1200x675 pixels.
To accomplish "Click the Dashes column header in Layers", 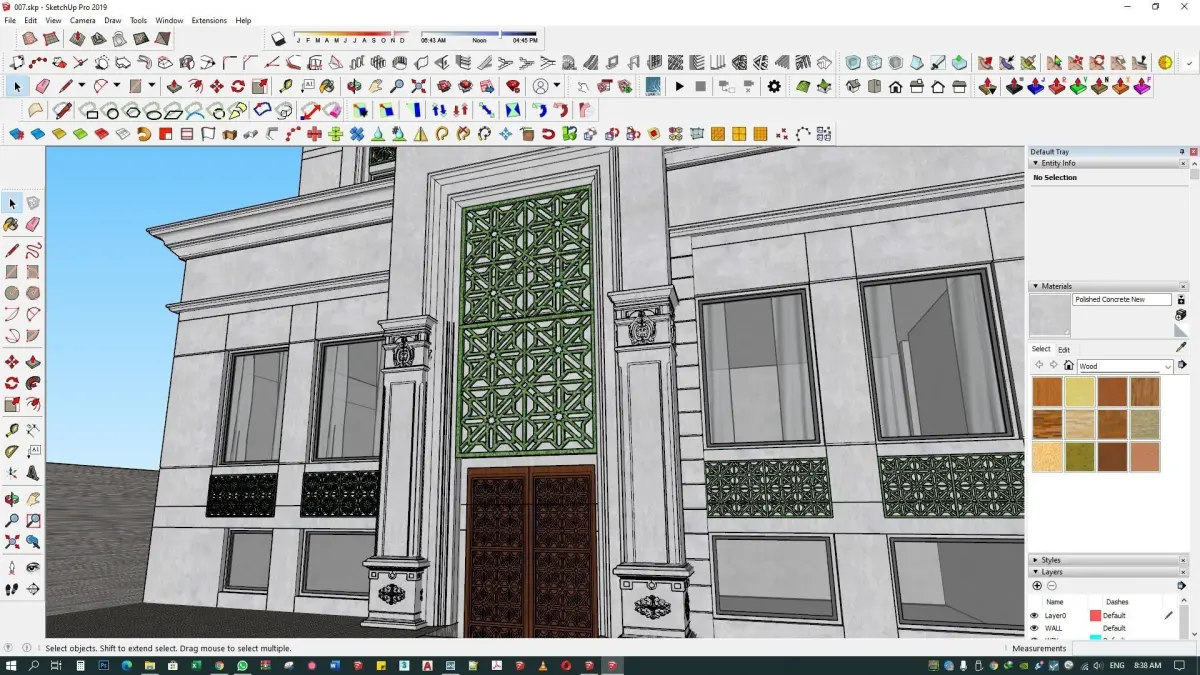I will (1117, 602).
